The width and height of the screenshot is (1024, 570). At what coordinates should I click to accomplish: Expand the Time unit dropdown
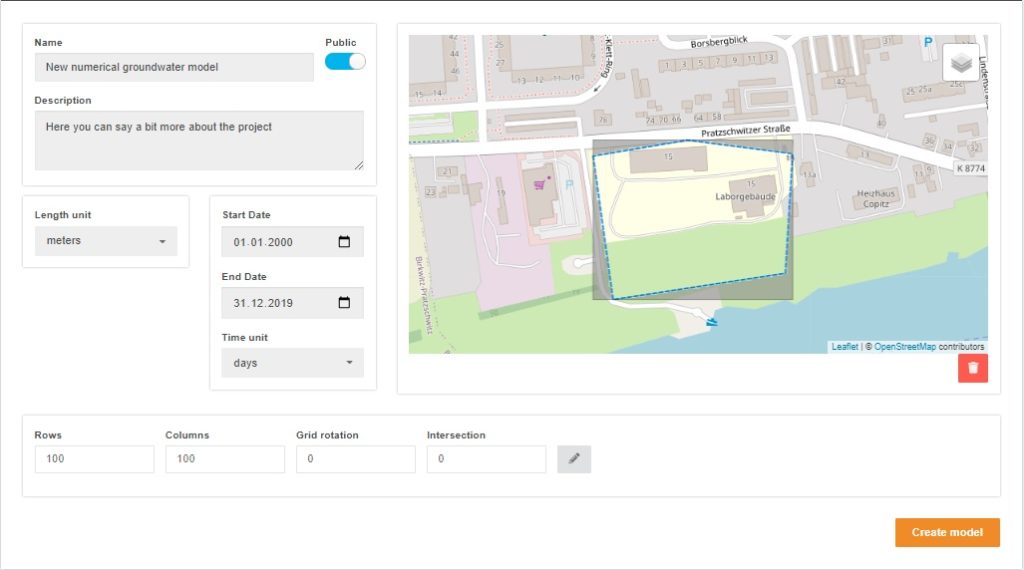coord(292,363)
